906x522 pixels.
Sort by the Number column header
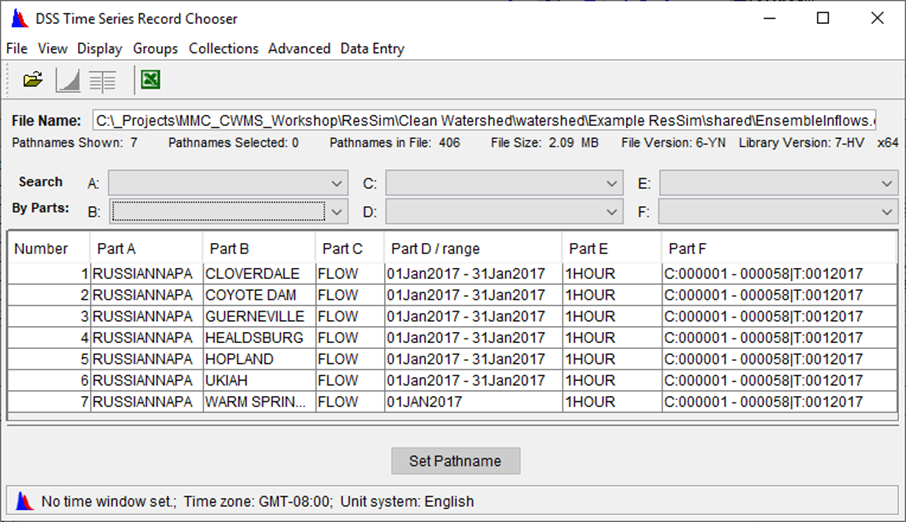tap(49, 249)
